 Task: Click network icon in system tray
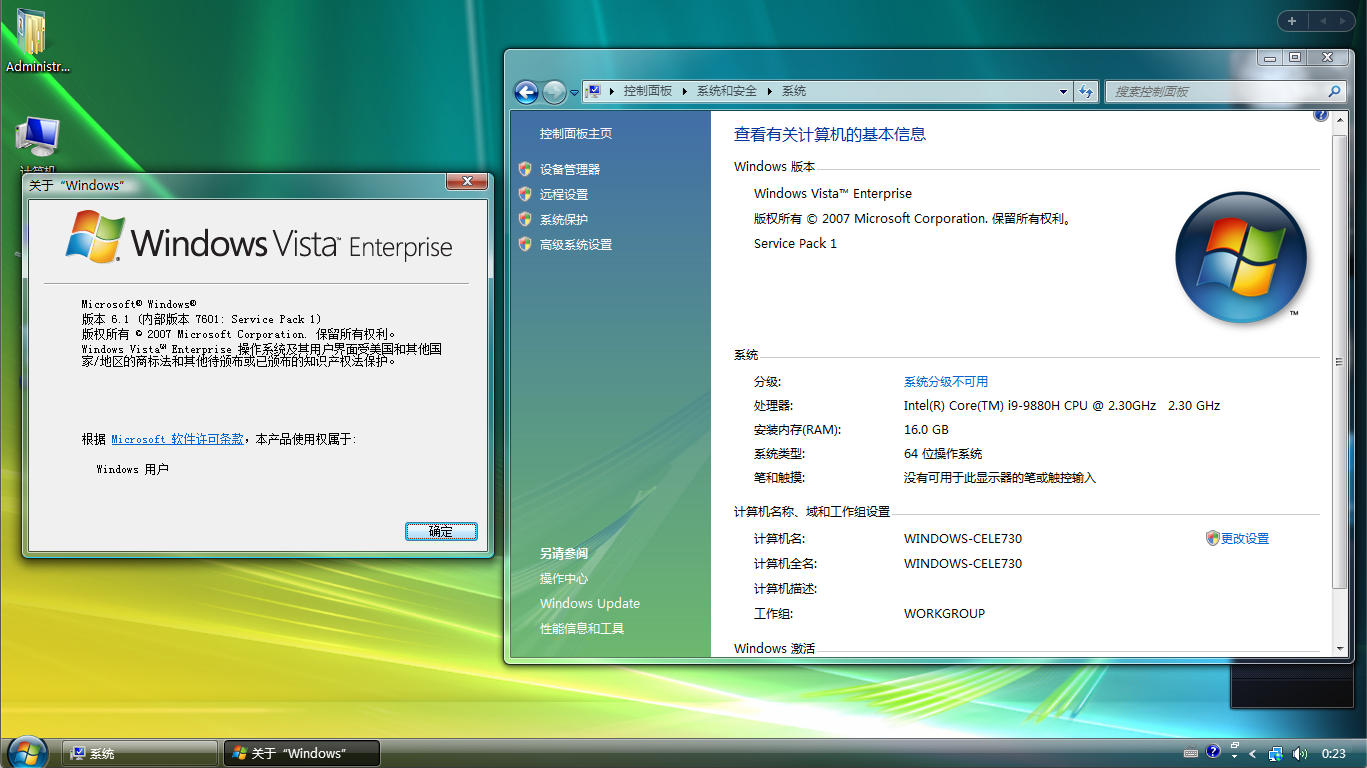(1276, 753)
